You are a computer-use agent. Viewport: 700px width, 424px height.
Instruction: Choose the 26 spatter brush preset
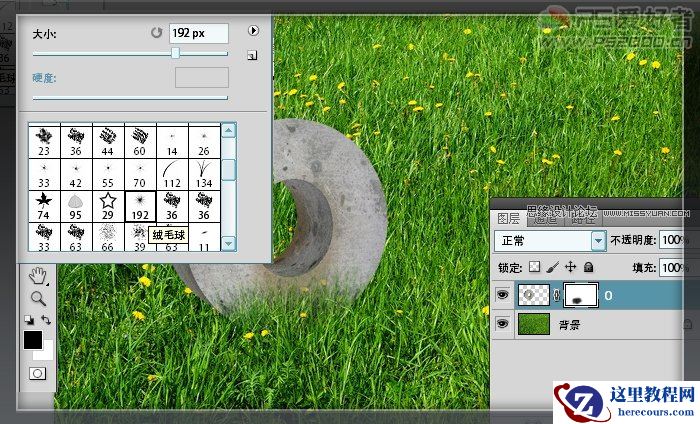204,142
